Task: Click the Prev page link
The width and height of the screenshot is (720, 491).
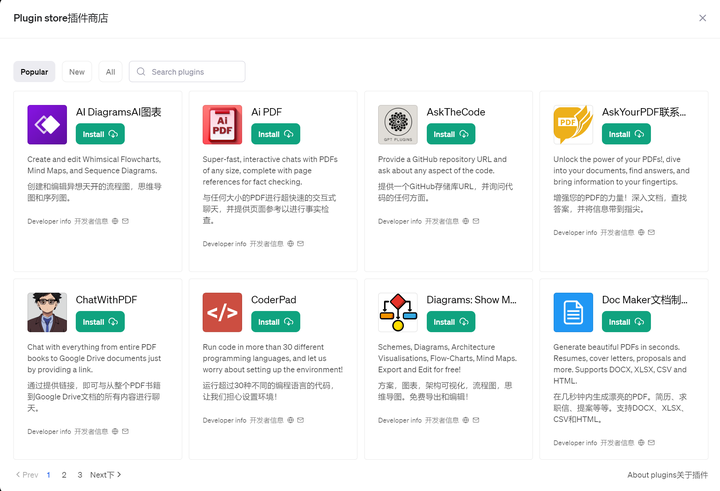Action: coord(27,475)
